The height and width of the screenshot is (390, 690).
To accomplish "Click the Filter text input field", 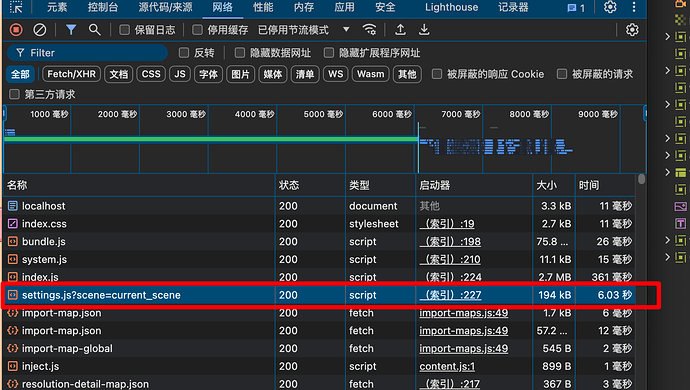I will tap(87, 53).
